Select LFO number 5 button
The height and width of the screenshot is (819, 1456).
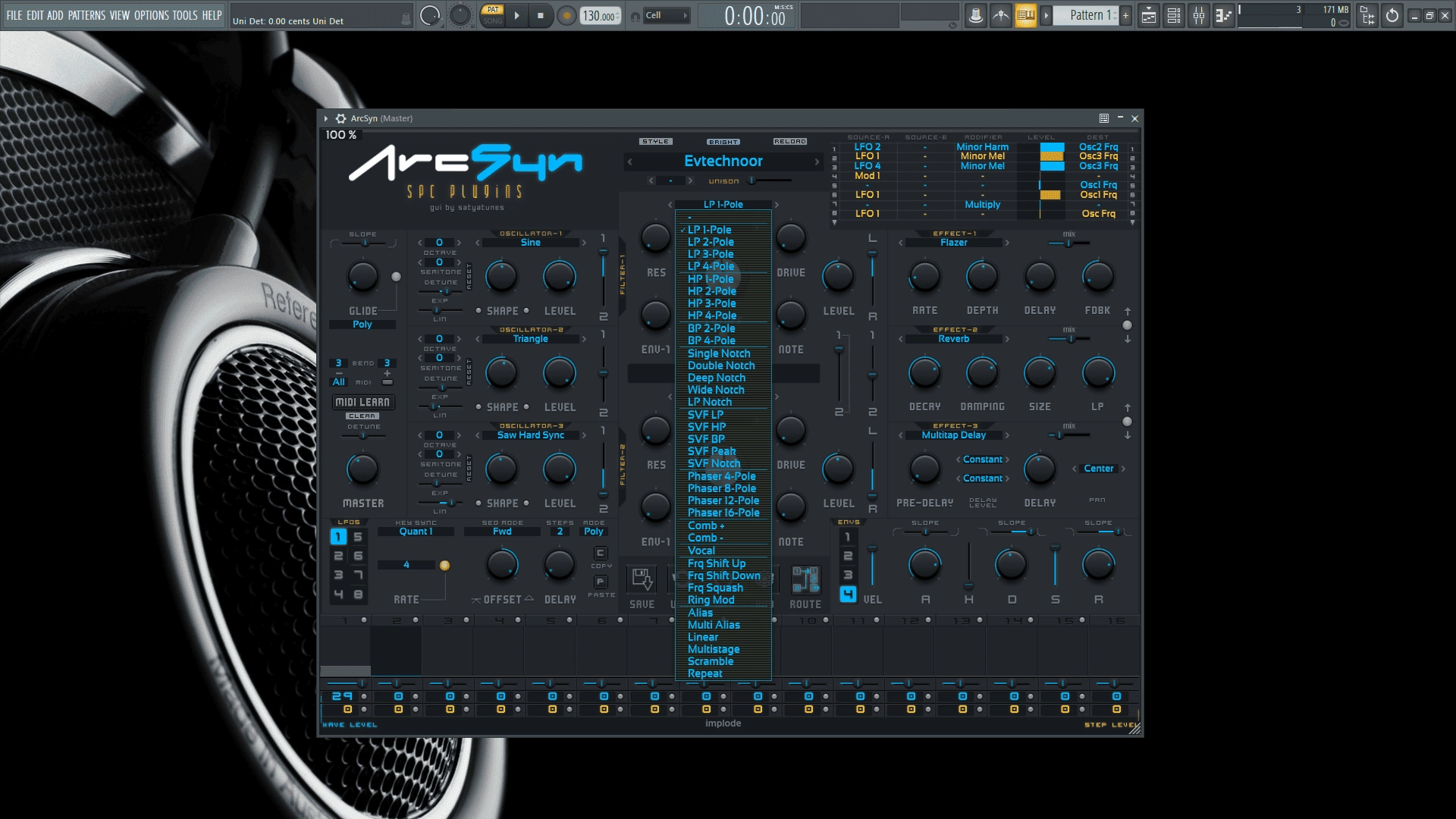(358, 537)
